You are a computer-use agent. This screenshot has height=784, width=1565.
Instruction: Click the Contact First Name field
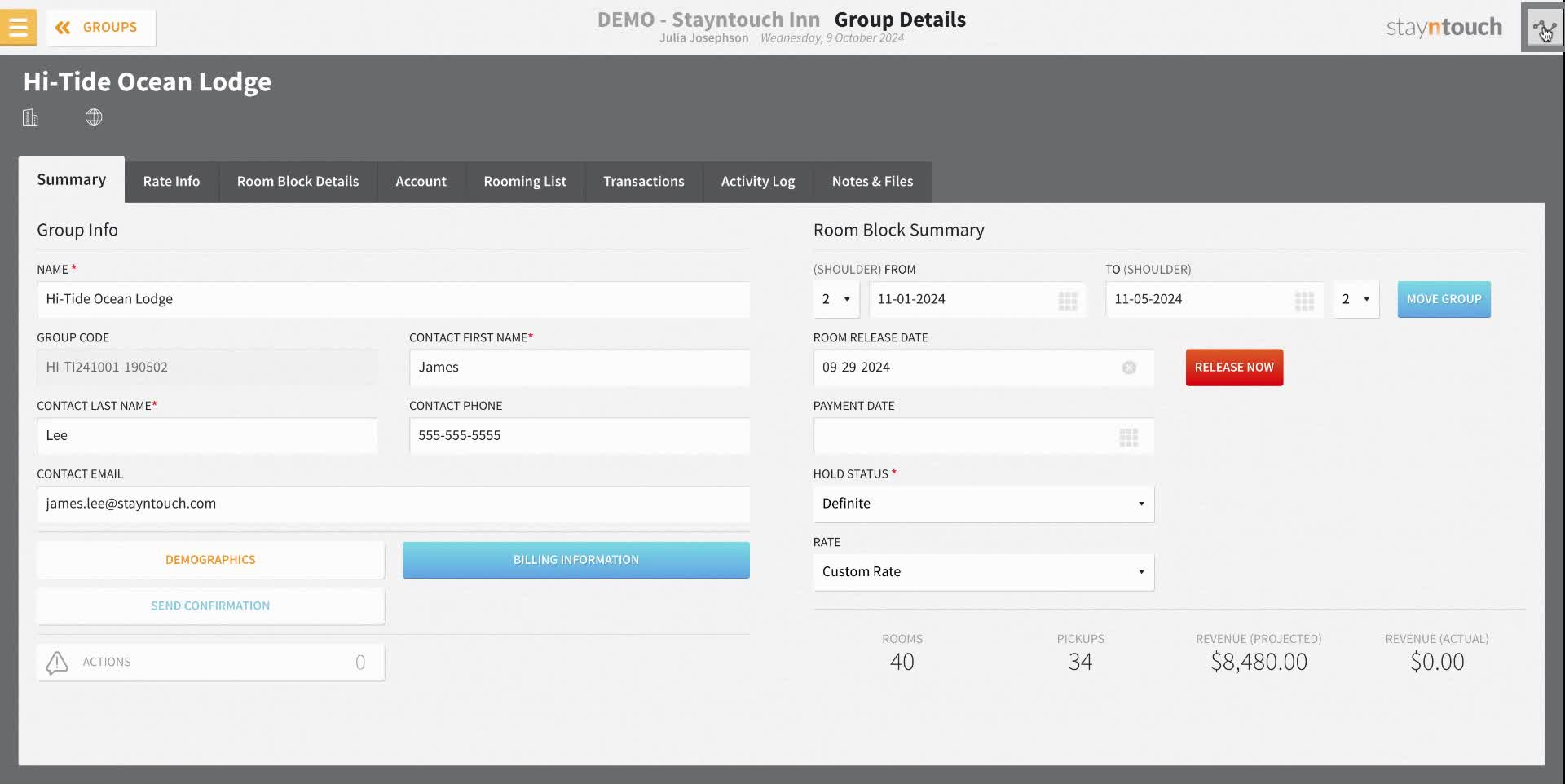[x=580, y=368]
